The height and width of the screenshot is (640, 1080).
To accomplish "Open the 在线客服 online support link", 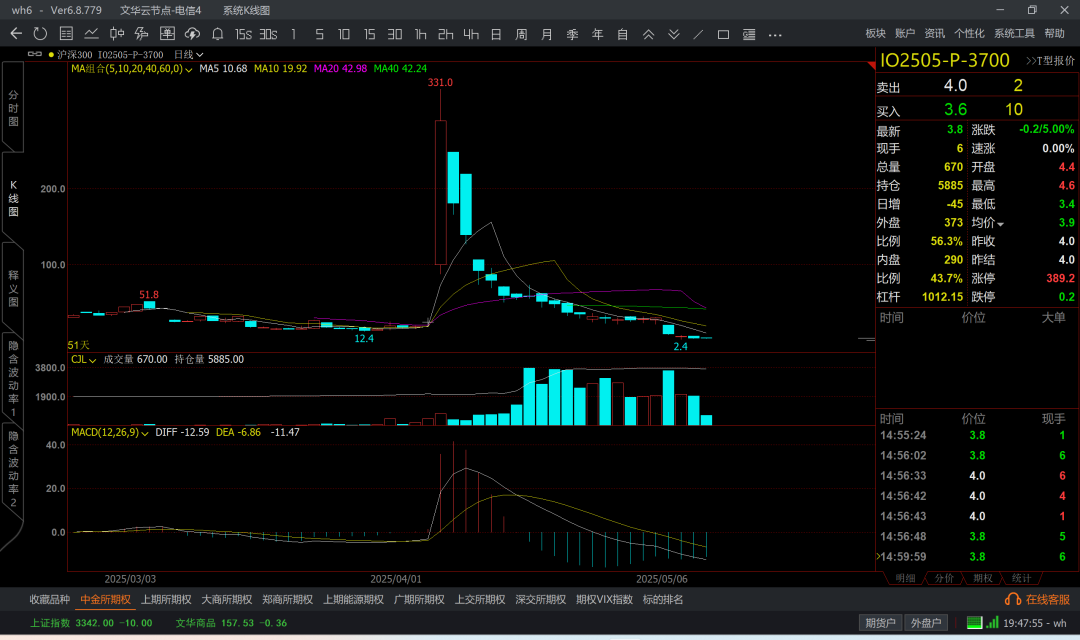I will pyautogui.click(x=1037, y=600).
